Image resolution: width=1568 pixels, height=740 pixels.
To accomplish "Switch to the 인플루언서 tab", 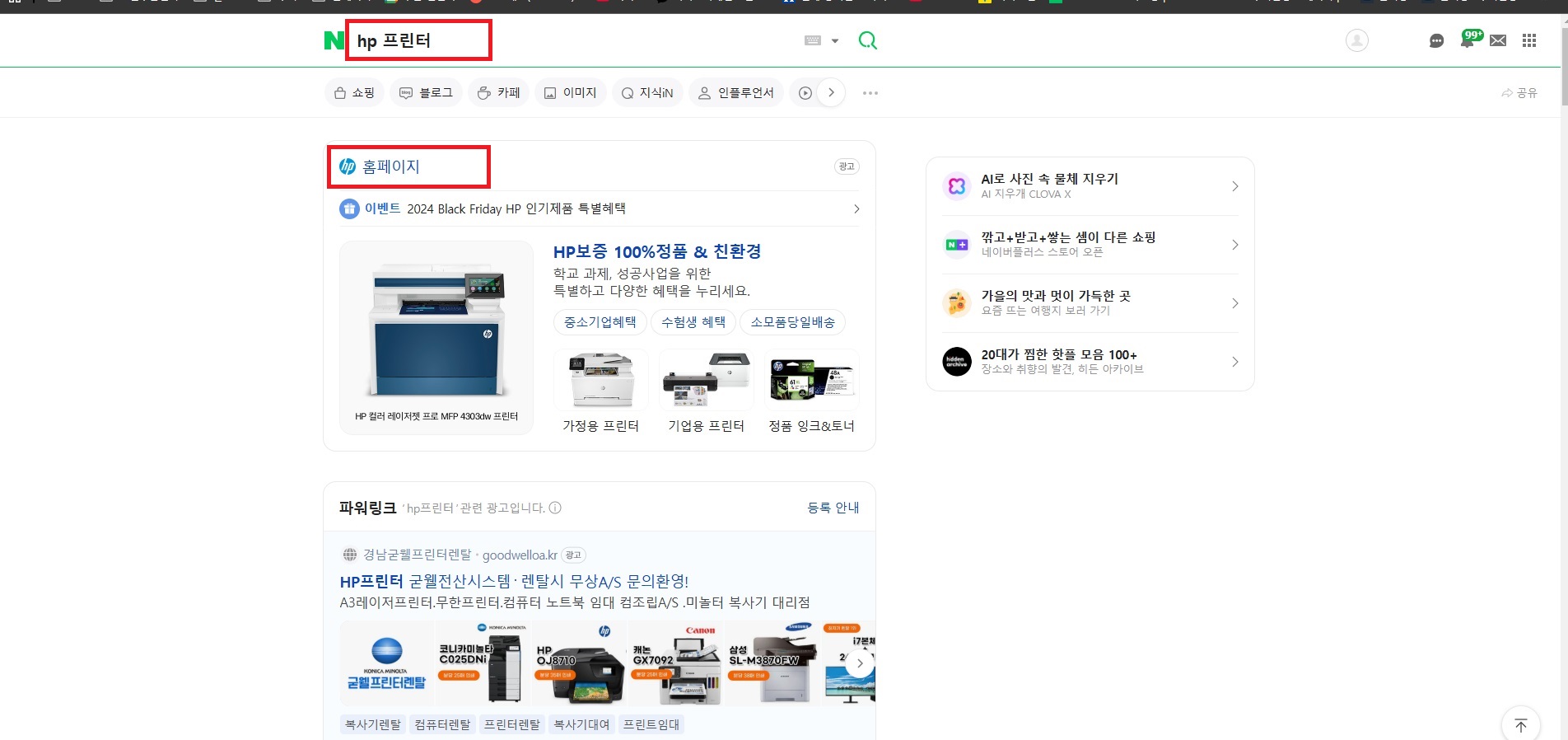I will (x=736, y=93).
